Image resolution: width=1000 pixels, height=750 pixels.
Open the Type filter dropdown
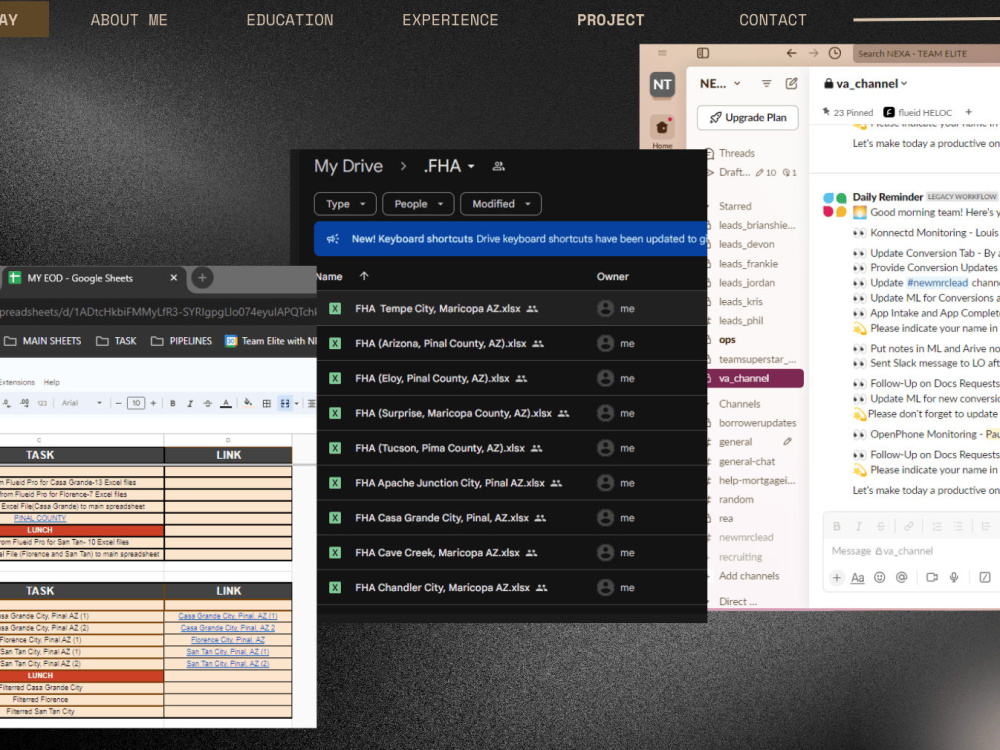click(x=345, y=204)
